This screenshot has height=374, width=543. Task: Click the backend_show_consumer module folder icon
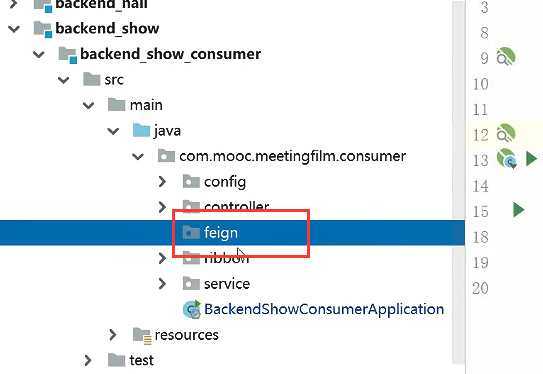pyautogui.click(x=67, y=55)
